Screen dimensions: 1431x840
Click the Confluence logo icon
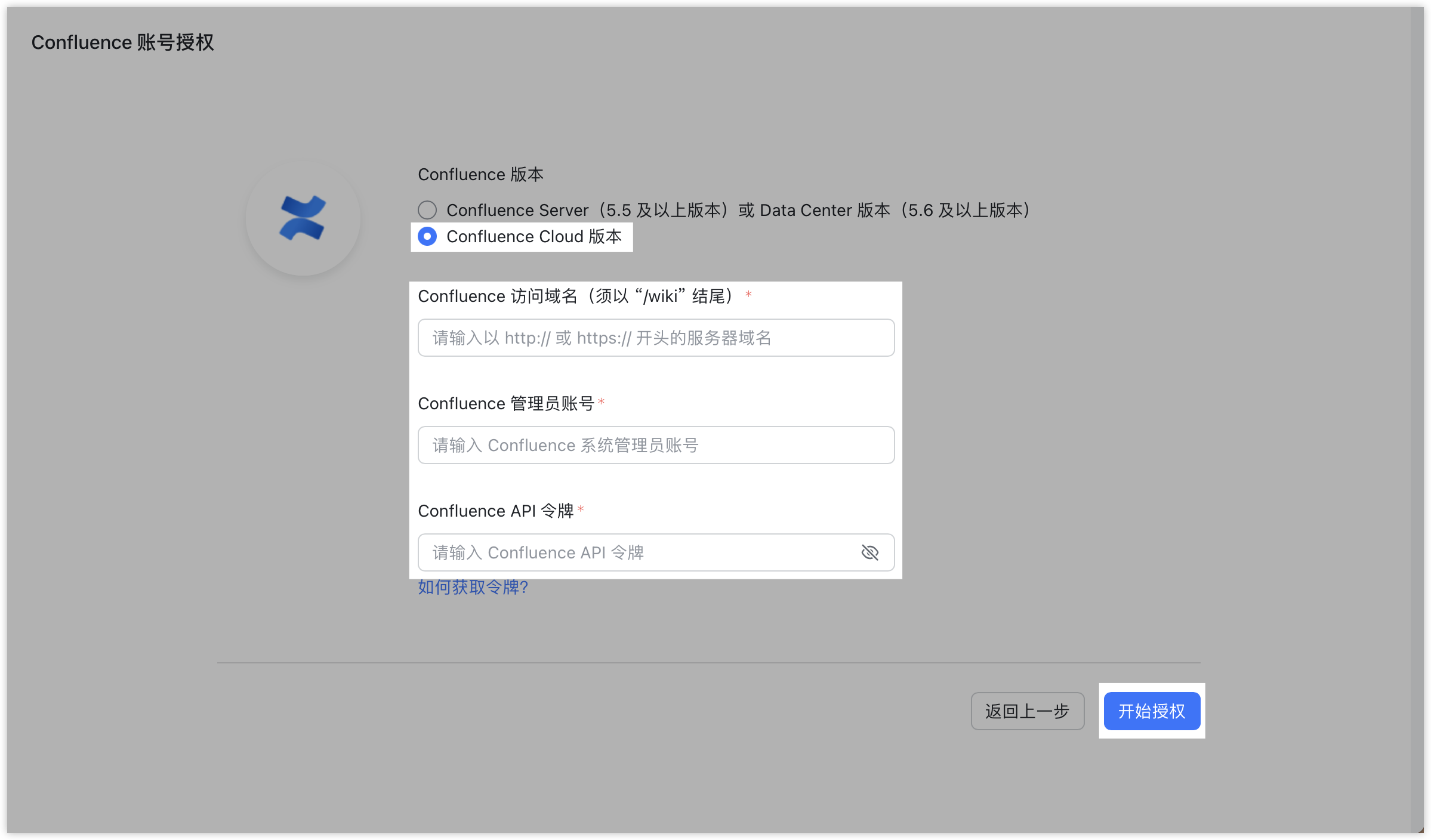point(303,218)
